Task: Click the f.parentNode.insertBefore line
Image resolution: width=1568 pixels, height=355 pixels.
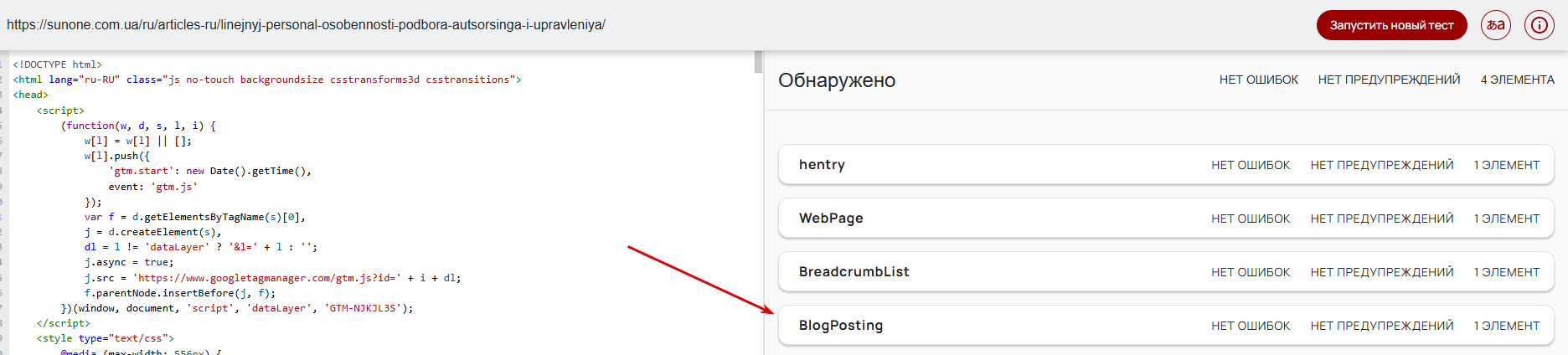Action: (x=180, y=293)
